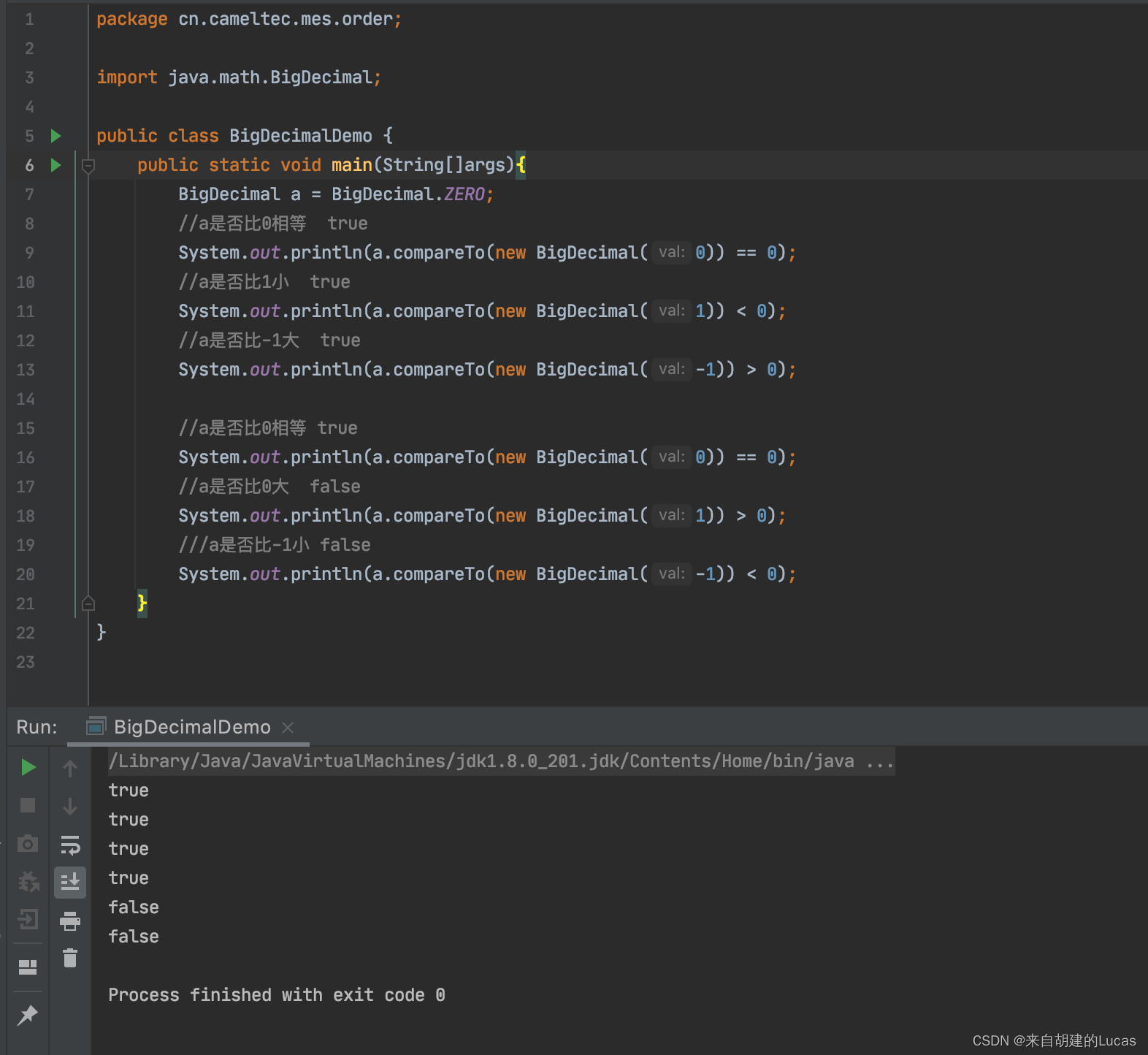Clear all console output with trash icon
Screen dimensions: 1148x1055
pos(70,958)
